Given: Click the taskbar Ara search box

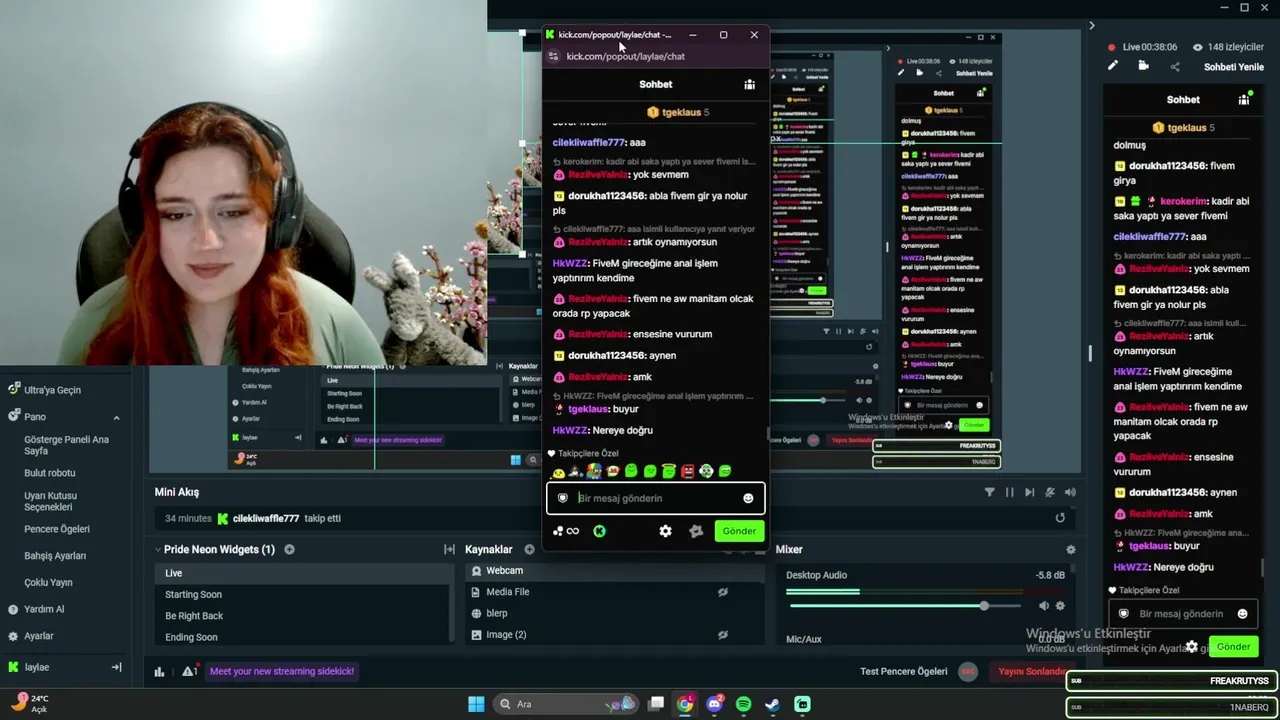Looking at the screenshot, I should click(x=567, y=704).
